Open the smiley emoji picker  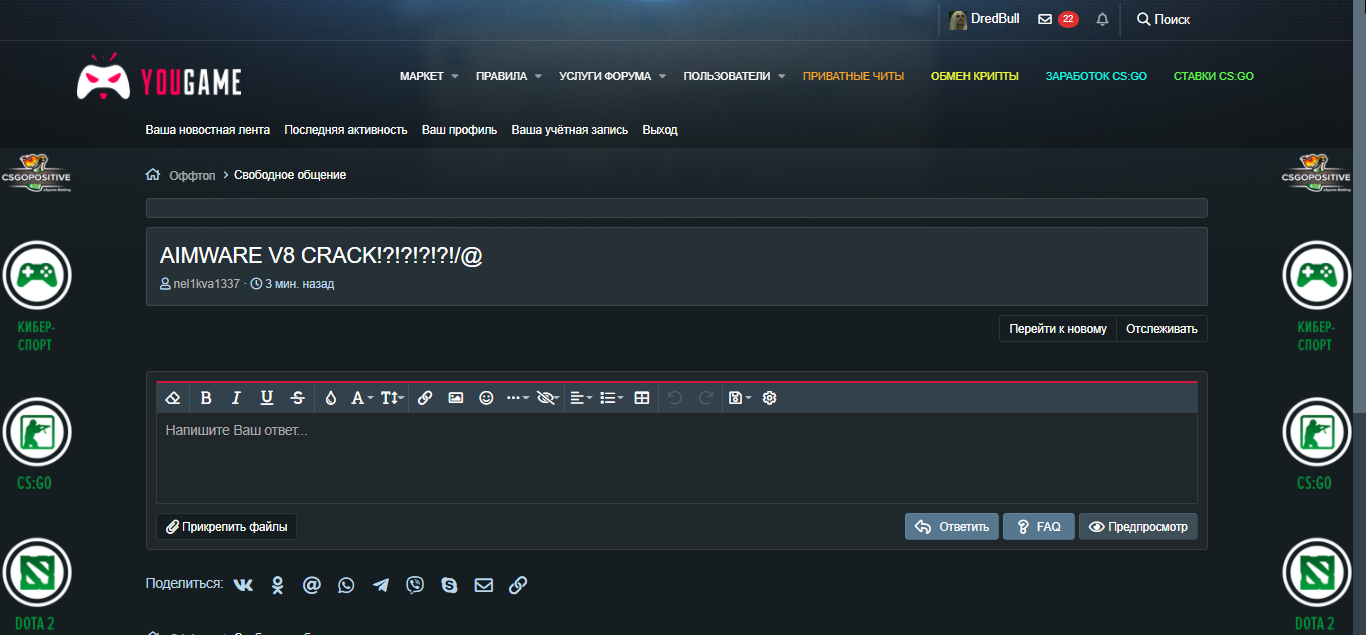click(487, 398)
